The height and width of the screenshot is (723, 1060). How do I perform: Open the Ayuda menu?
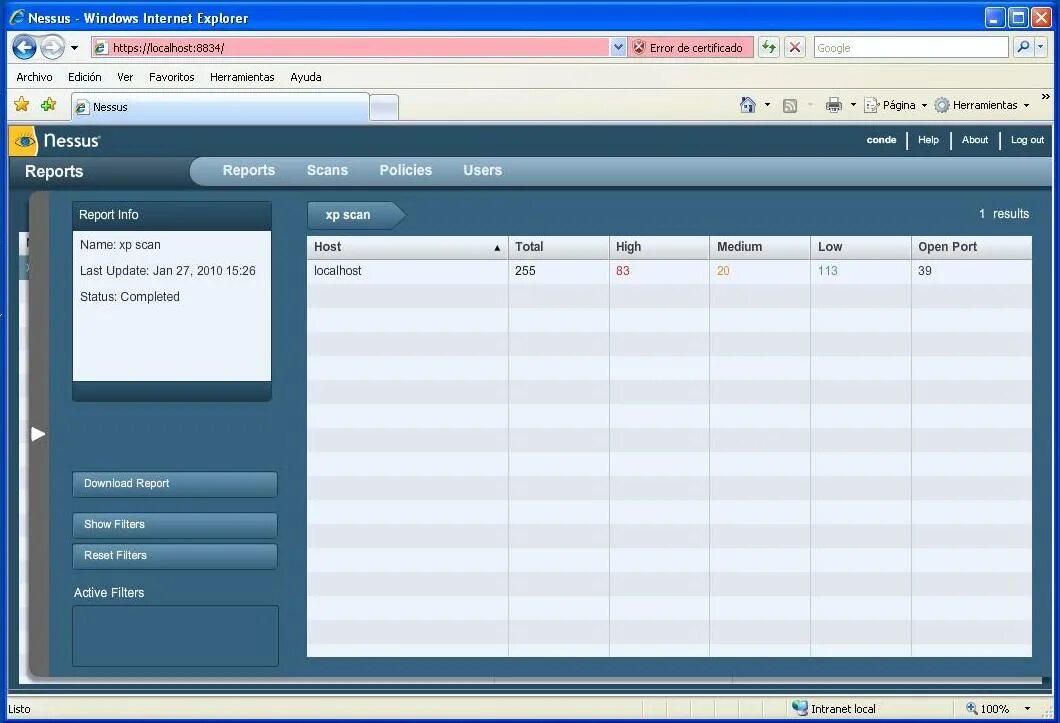(x=306, y=77)
